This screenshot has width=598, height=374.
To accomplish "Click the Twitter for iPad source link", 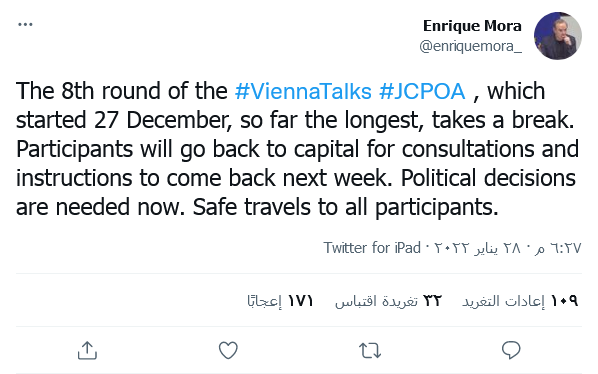I will (x=372, y=248).
